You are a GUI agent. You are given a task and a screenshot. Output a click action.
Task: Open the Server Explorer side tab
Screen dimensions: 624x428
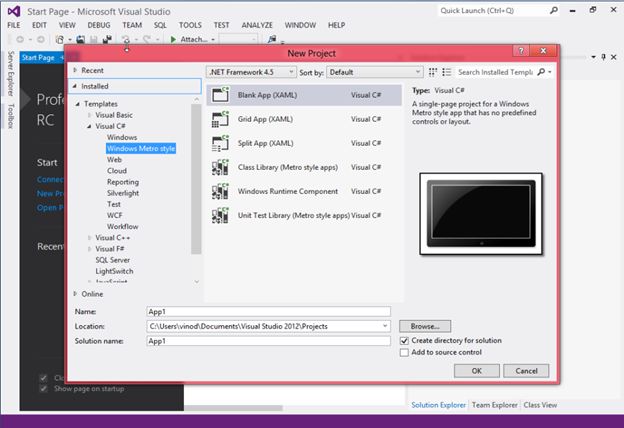point(11,73)
